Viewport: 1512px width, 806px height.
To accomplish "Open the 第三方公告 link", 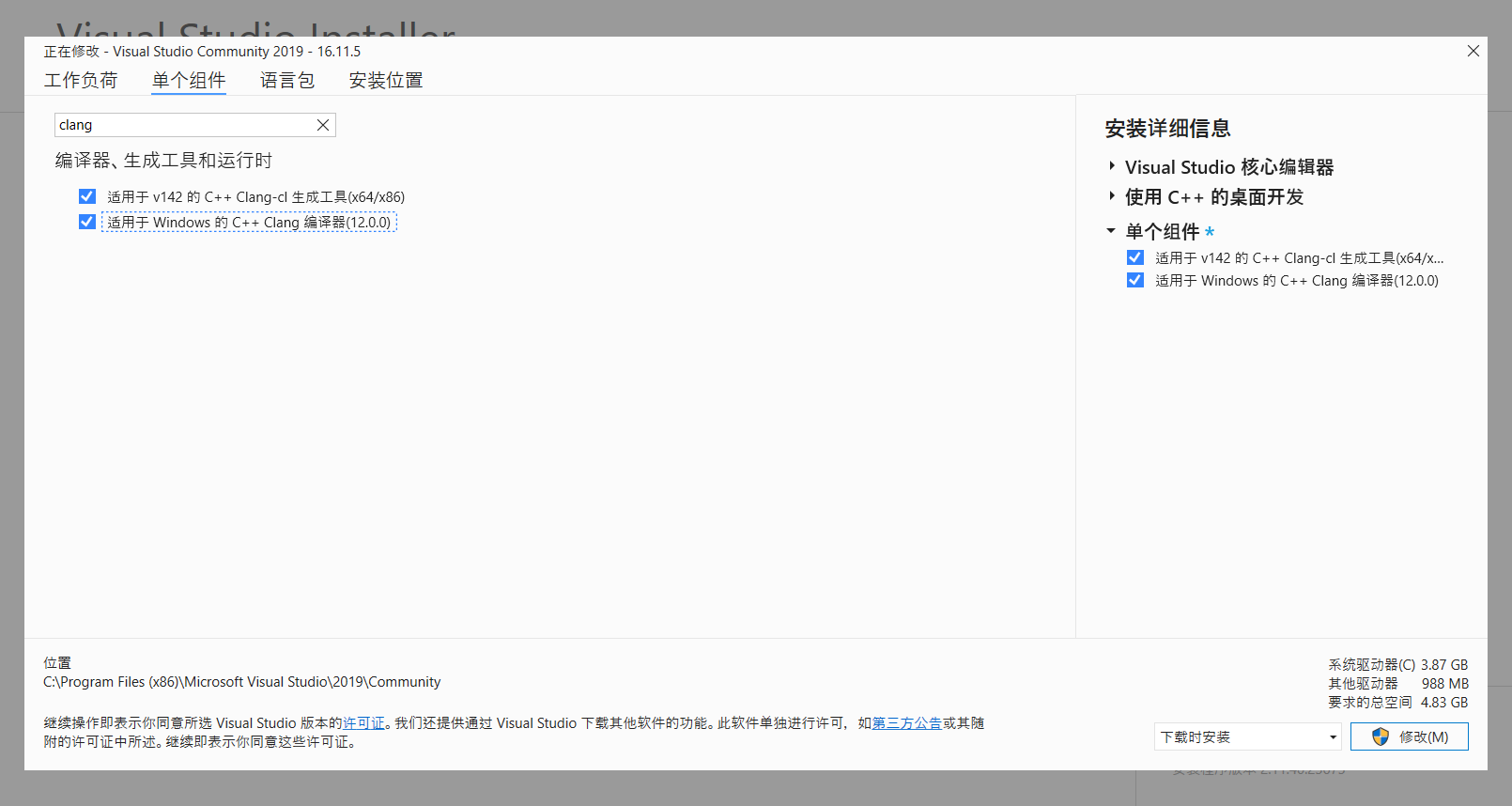I will (907, 723).
